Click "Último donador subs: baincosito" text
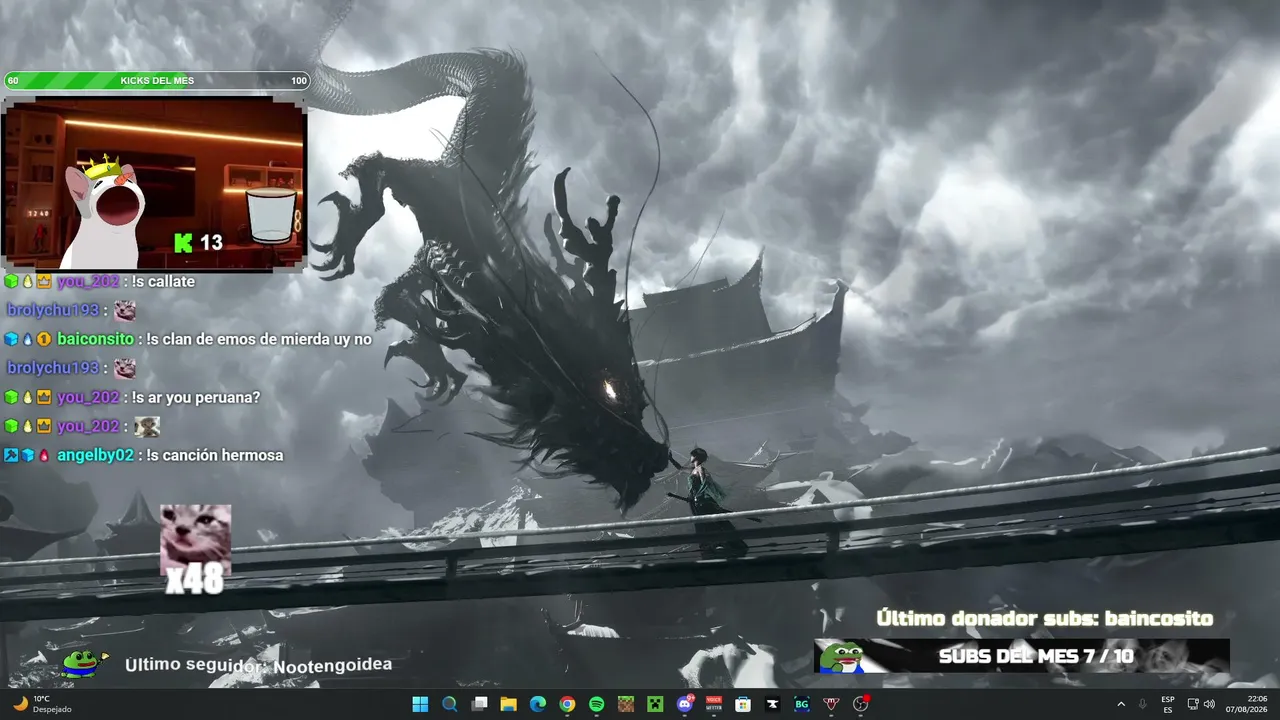Viewport: 1280px width, 720px height. tap(1045, 619)
